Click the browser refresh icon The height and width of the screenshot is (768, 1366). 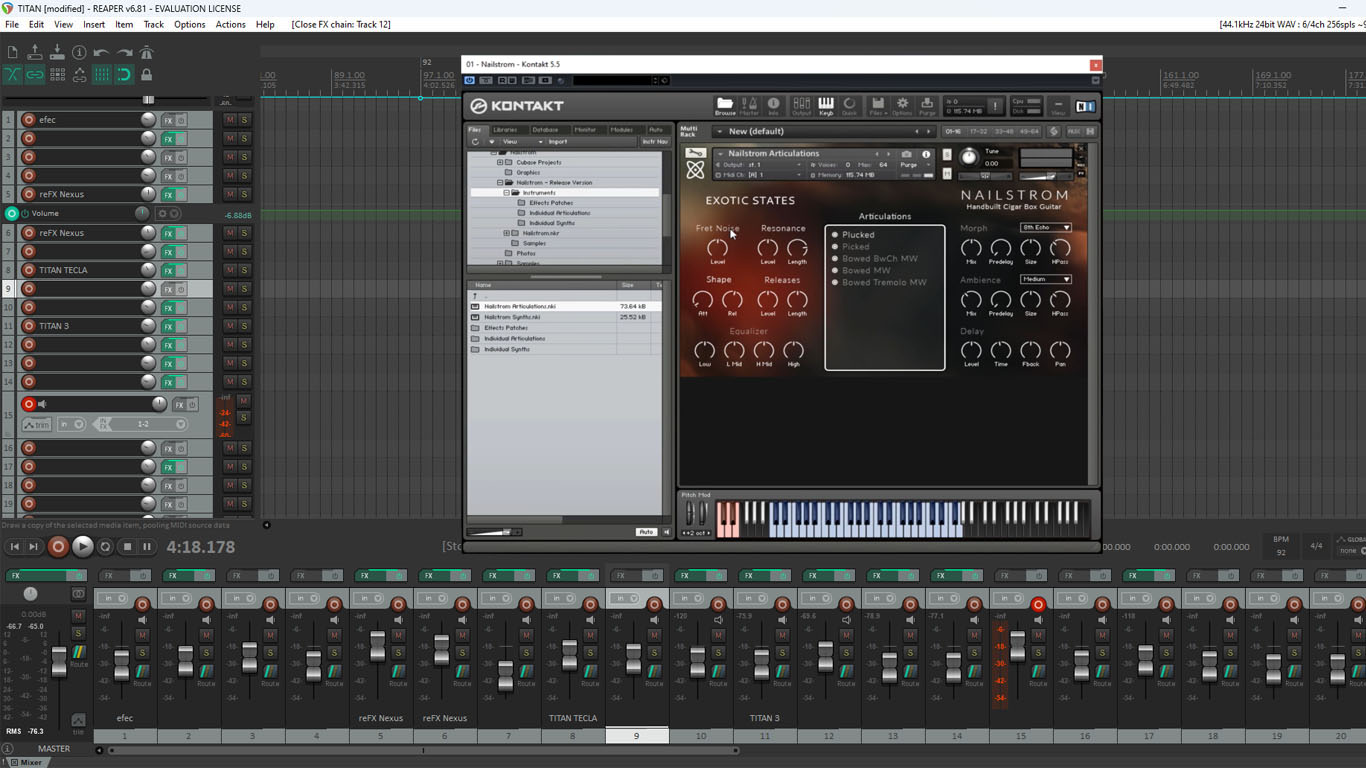pyautogui.click(x=476, y=142)
